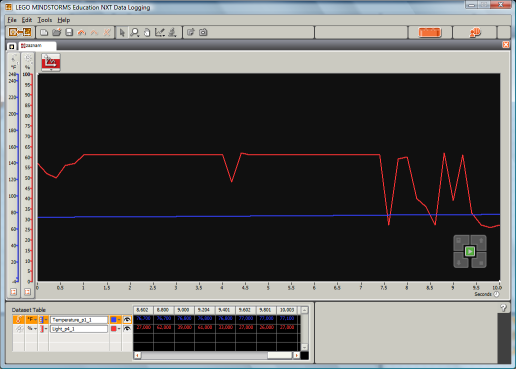Viewport: 516px width, 369px height.
Task: Activate the zoom magnifier tool
Action: tap(134, 32)
